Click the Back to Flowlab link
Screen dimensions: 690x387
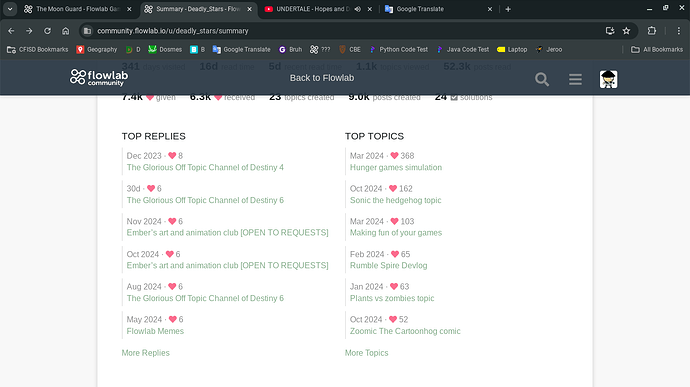click(322, 78)
